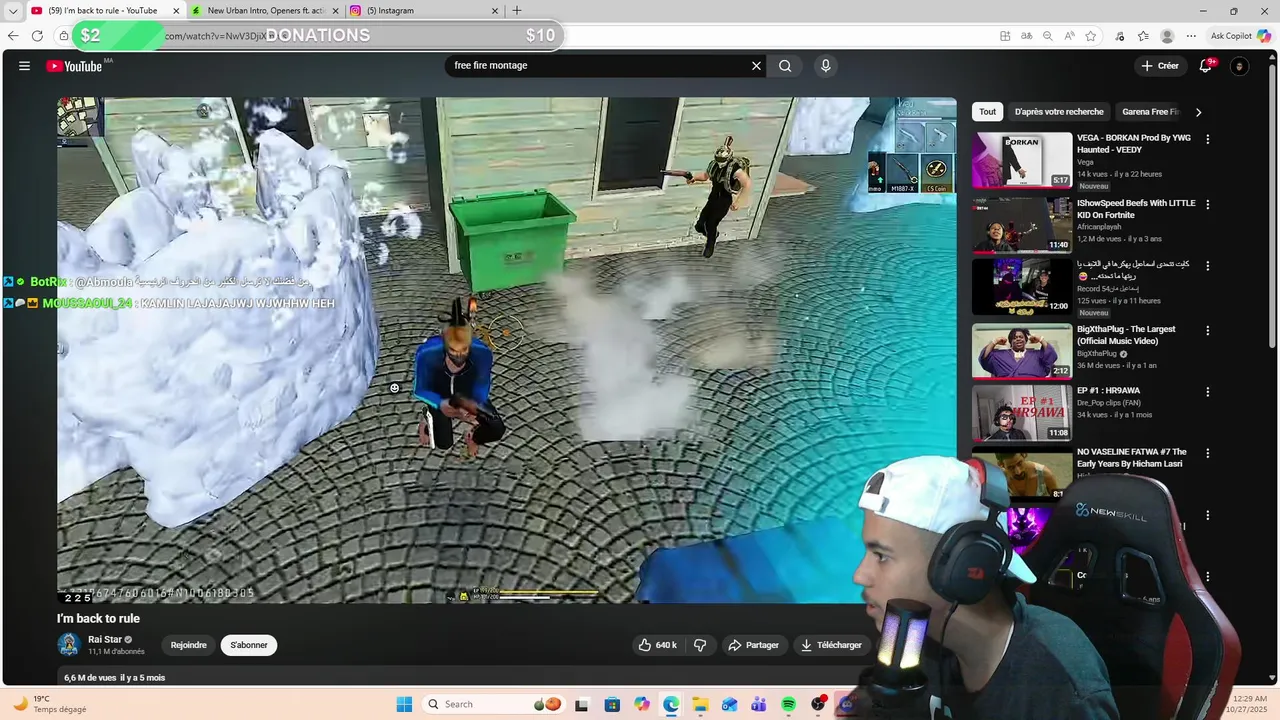1280x720 pixels.
Task: Open File Explorer from the taskbar
Action: point(700,704)
